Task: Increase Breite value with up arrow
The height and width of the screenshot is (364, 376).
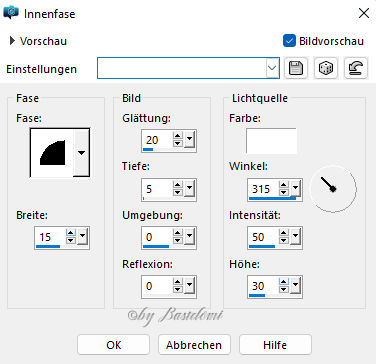Action: pos(71,233)
